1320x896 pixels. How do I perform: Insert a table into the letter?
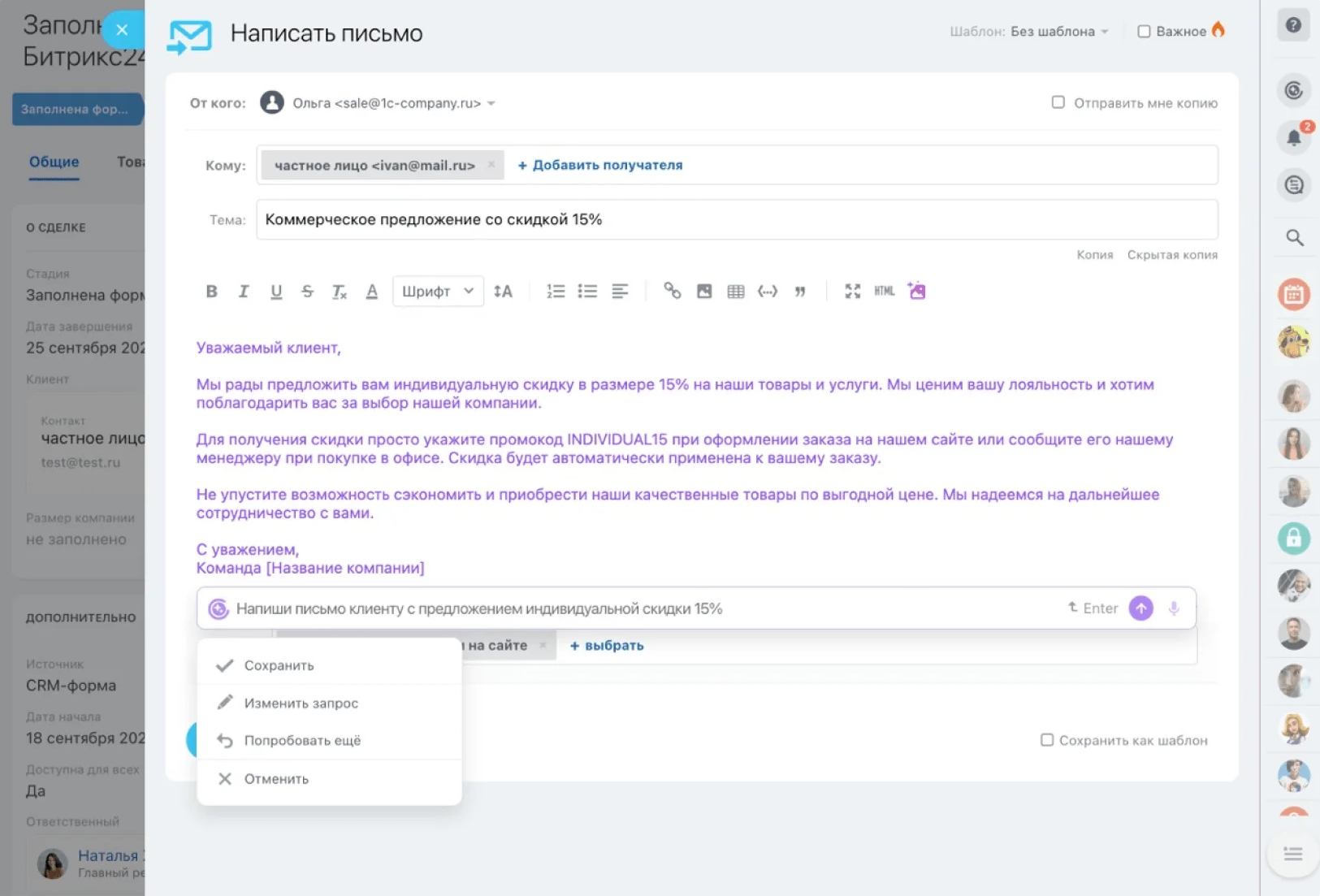coord(736,291)
